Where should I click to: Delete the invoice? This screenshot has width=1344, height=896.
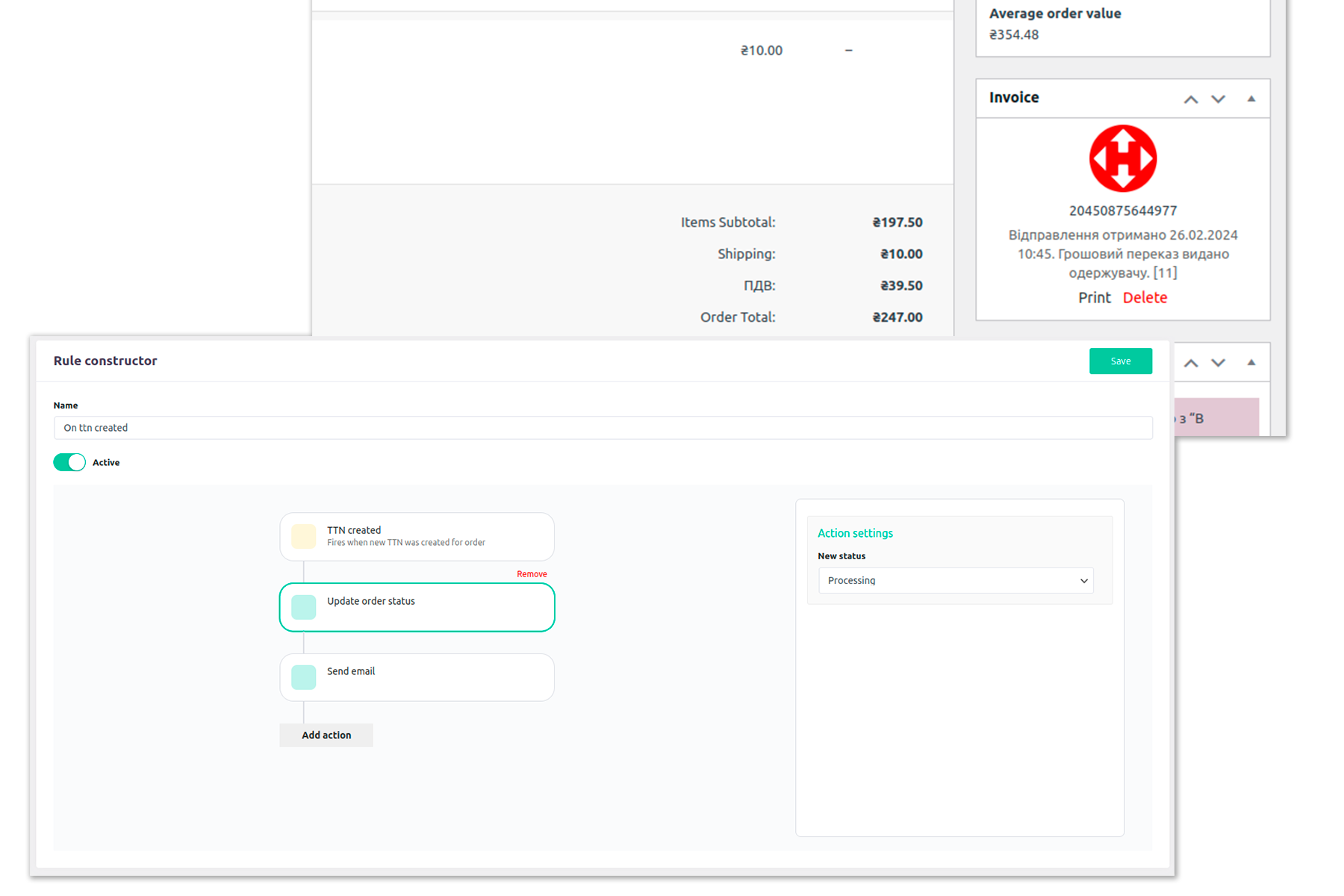coord(1145,297)
